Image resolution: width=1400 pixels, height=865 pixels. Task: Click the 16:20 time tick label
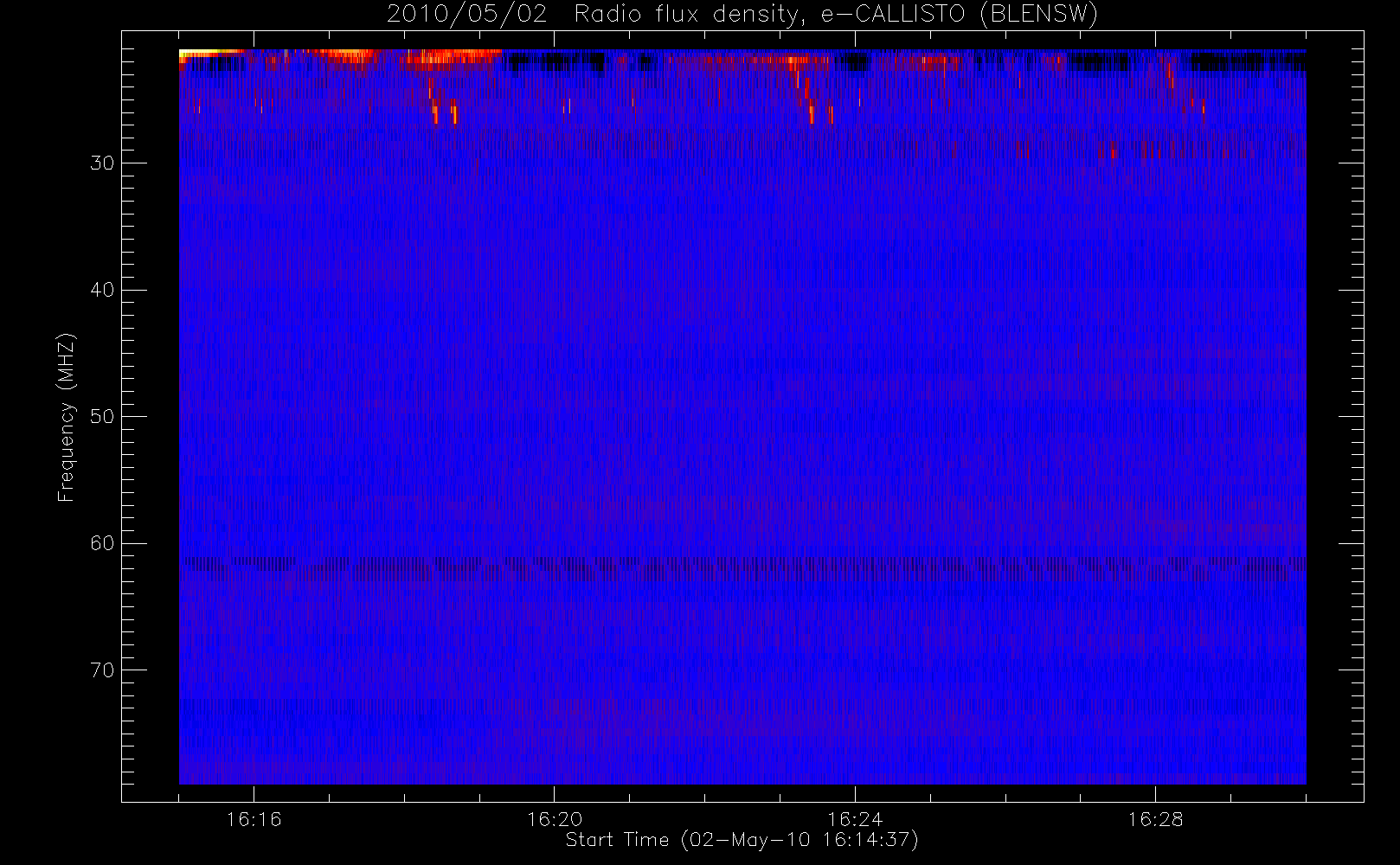(x=555, y=819)
